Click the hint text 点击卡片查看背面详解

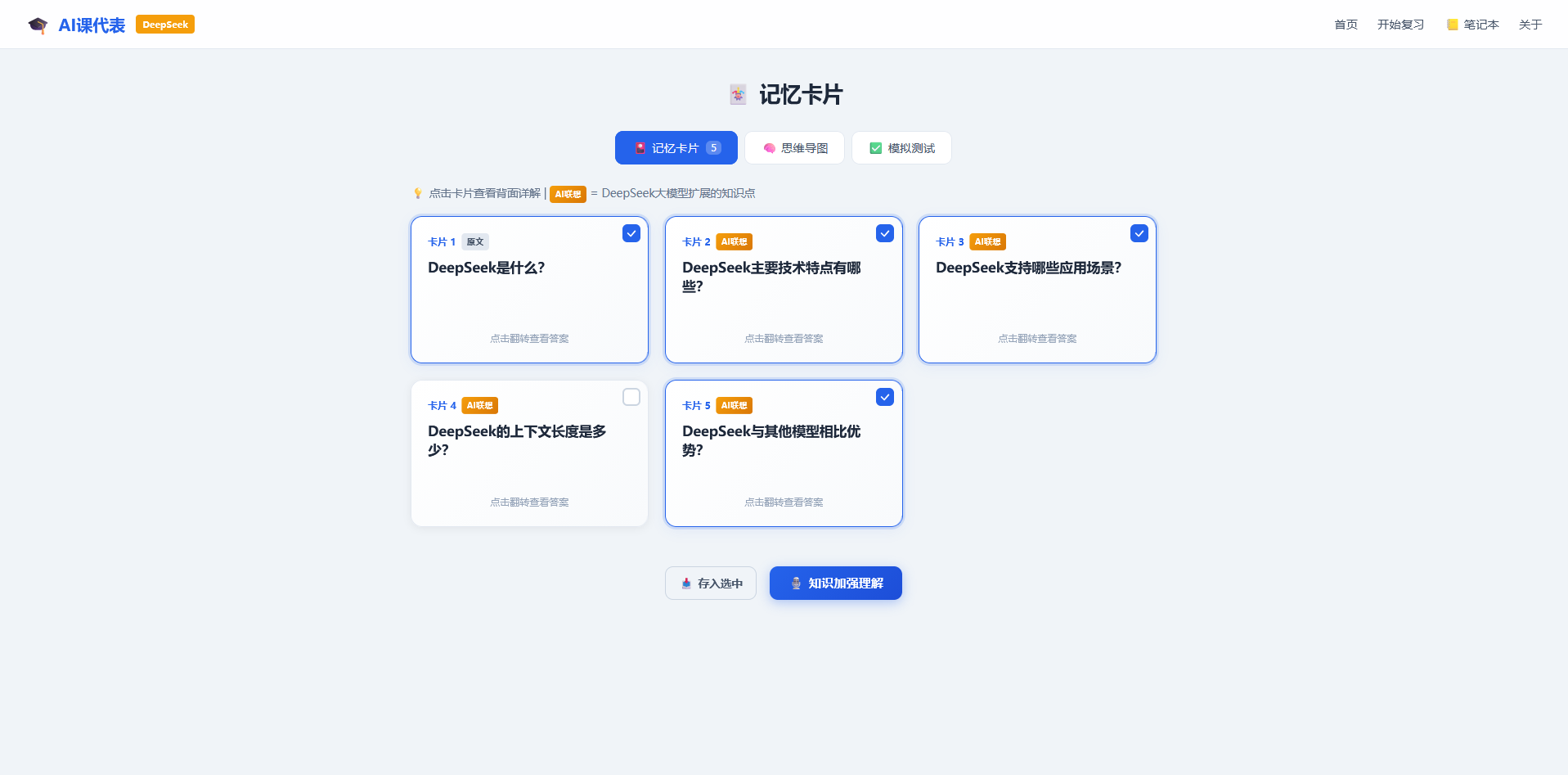coord(485,193)
